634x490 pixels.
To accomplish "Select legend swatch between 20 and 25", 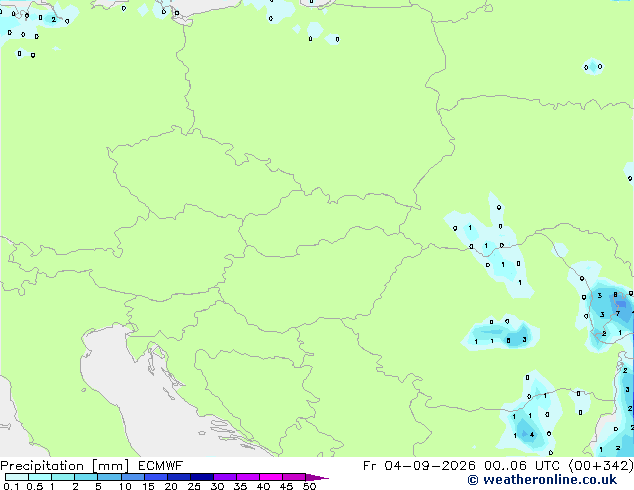I will (x=179, y=477).
